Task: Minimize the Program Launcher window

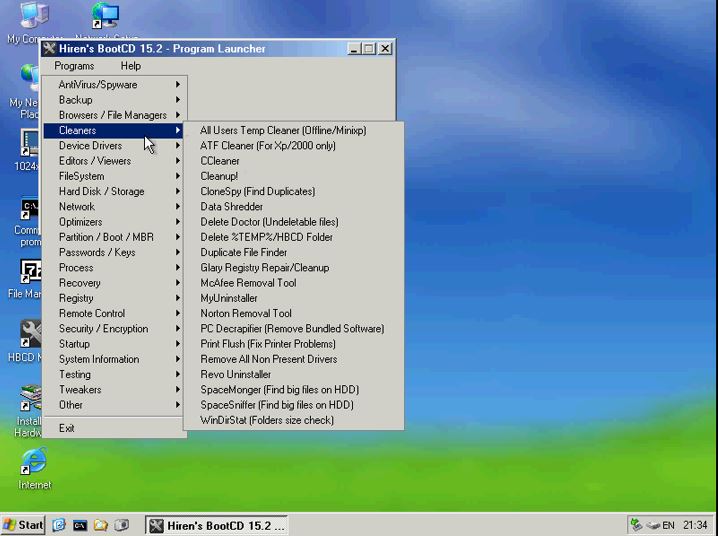Action: [353, 49]
